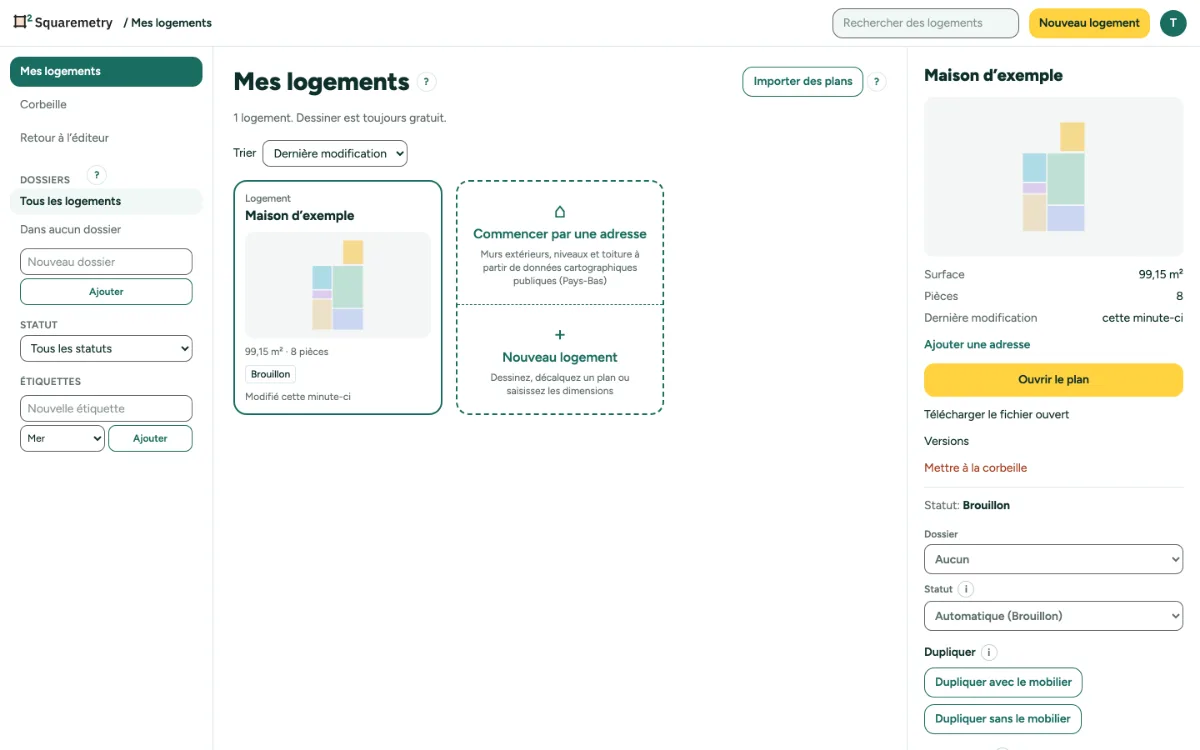Viewport: 1200px width, 750px height.
Task: Open the Trier sort dropdown
Action: (x=335, y=153)
